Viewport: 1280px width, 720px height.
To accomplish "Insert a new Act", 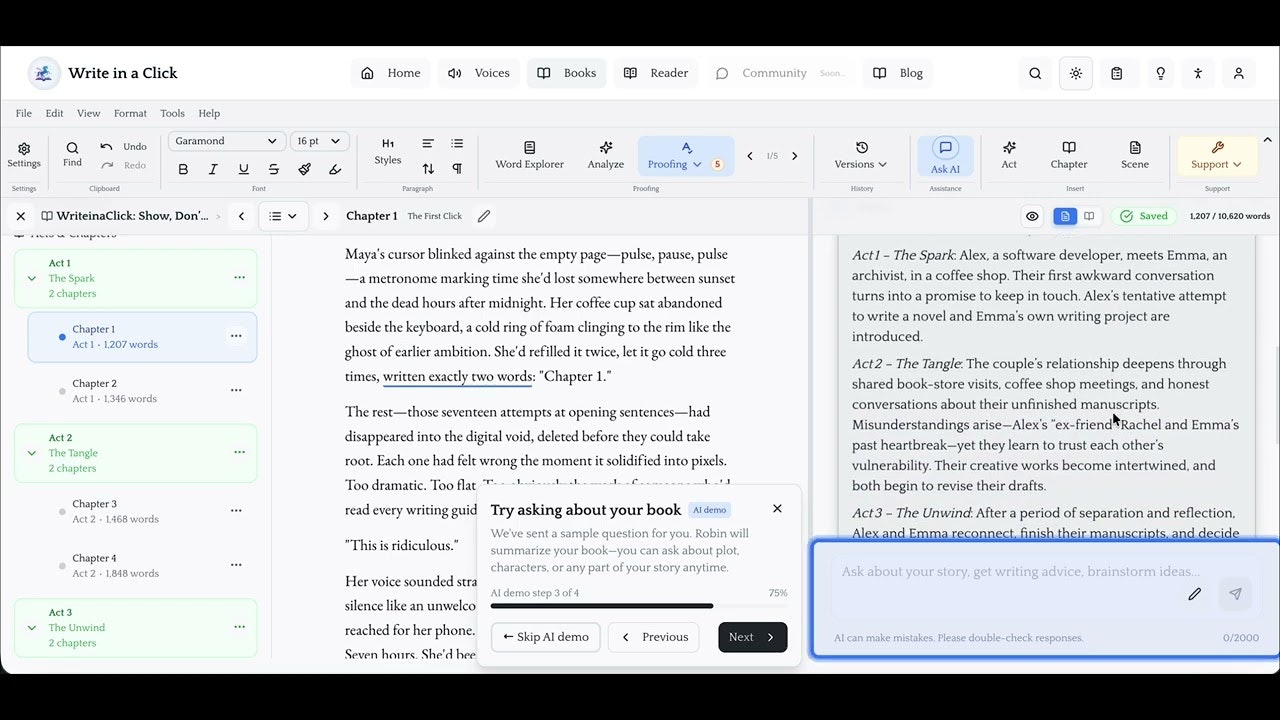I will [x=1009, y=155].
